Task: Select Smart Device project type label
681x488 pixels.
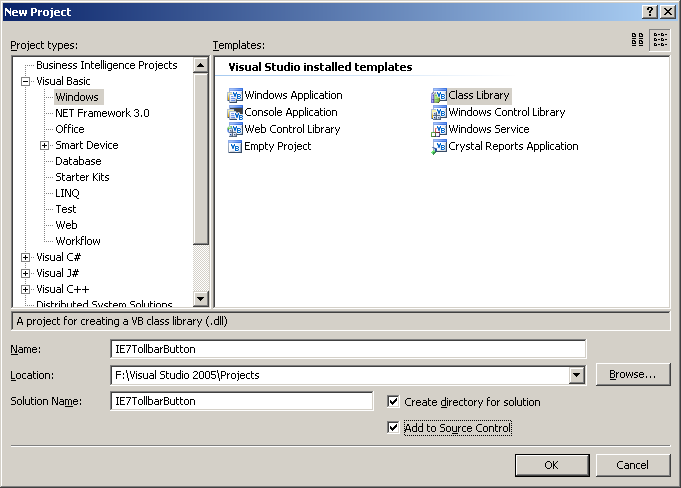Action: point(87,145)
